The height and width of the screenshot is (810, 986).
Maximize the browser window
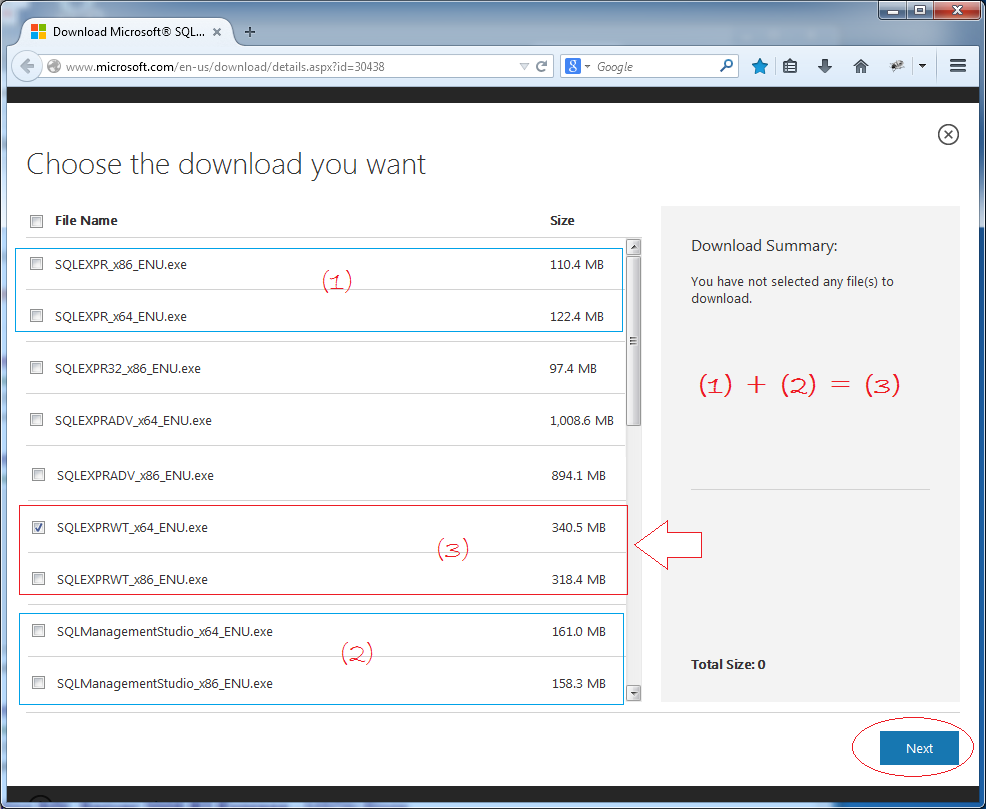[920, 11]
